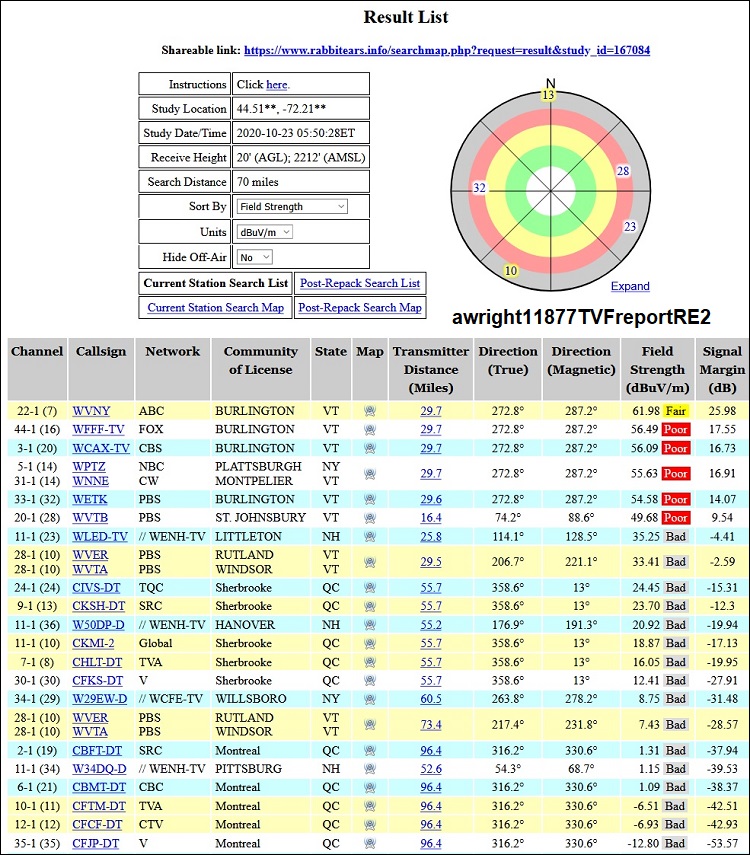The image size is (750, 855).
Task: Open the map icon in the WVTB row
Action: click(x=369, y=518)
